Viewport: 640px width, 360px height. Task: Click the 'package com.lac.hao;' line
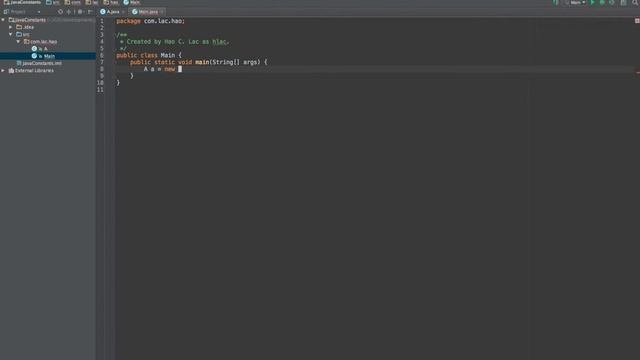151,21
